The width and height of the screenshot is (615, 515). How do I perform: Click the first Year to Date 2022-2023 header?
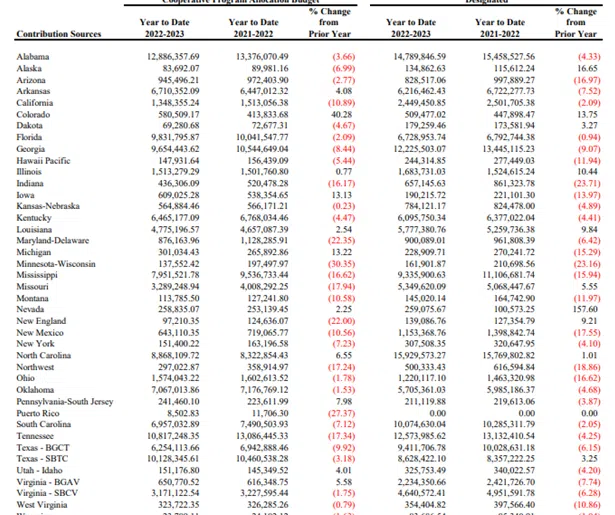[x=164, y=28]
